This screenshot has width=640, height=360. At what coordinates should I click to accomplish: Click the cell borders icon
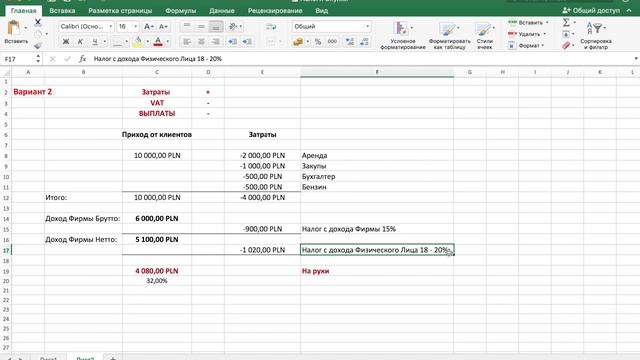click(117, 42)
